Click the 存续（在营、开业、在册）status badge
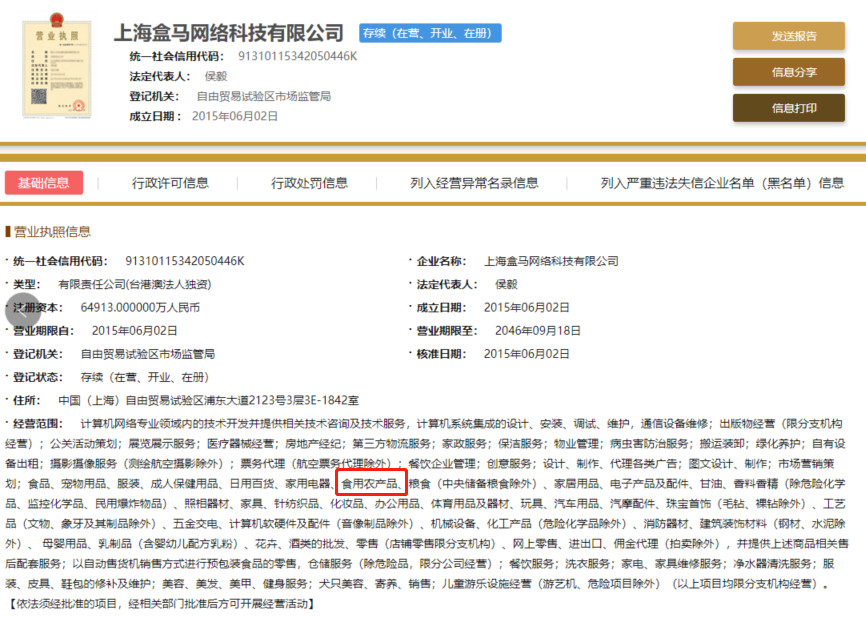The height and width of the screenshot is (617, 866). (430, 33)
